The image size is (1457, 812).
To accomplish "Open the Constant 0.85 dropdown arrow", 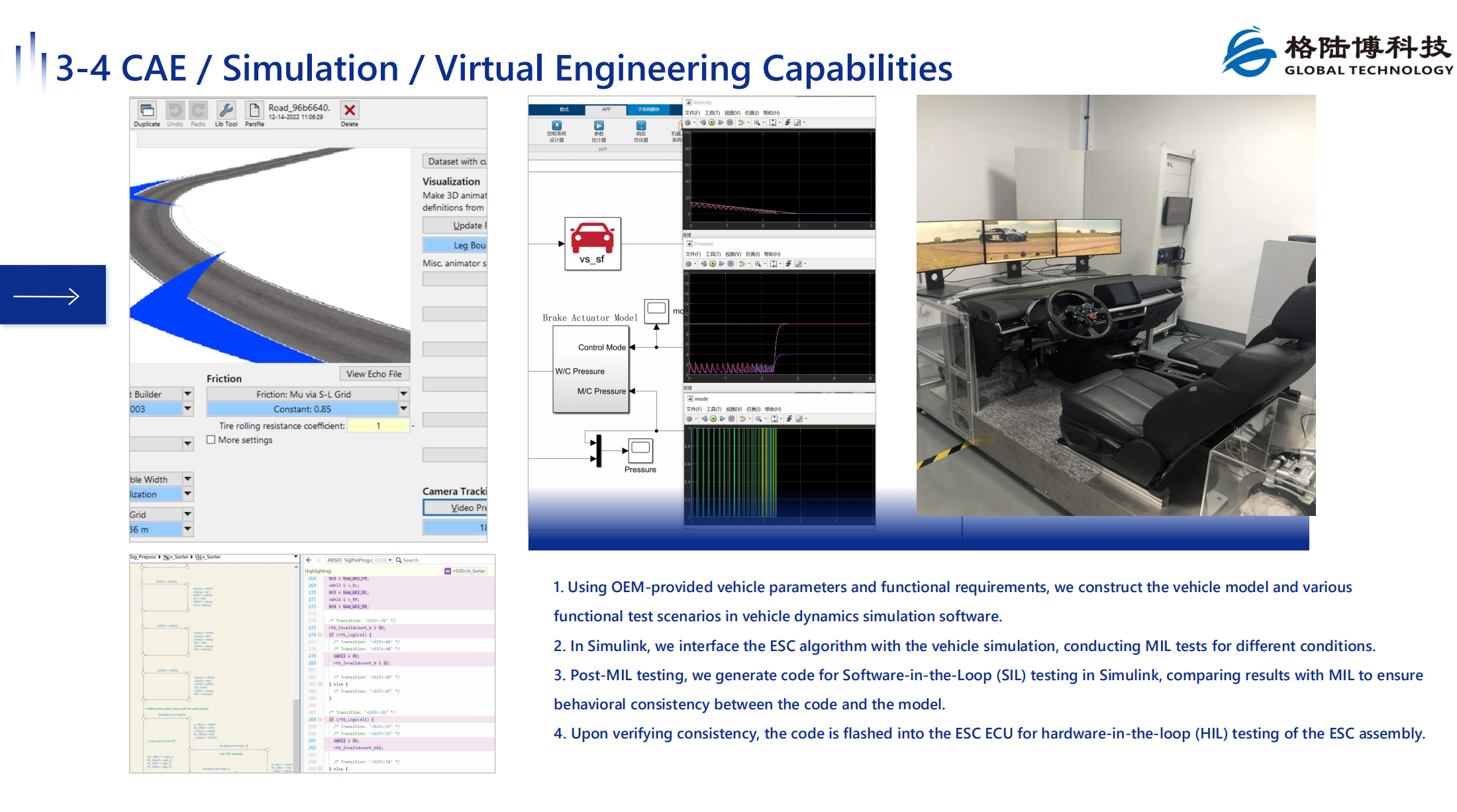I will [x=403, y=409].
